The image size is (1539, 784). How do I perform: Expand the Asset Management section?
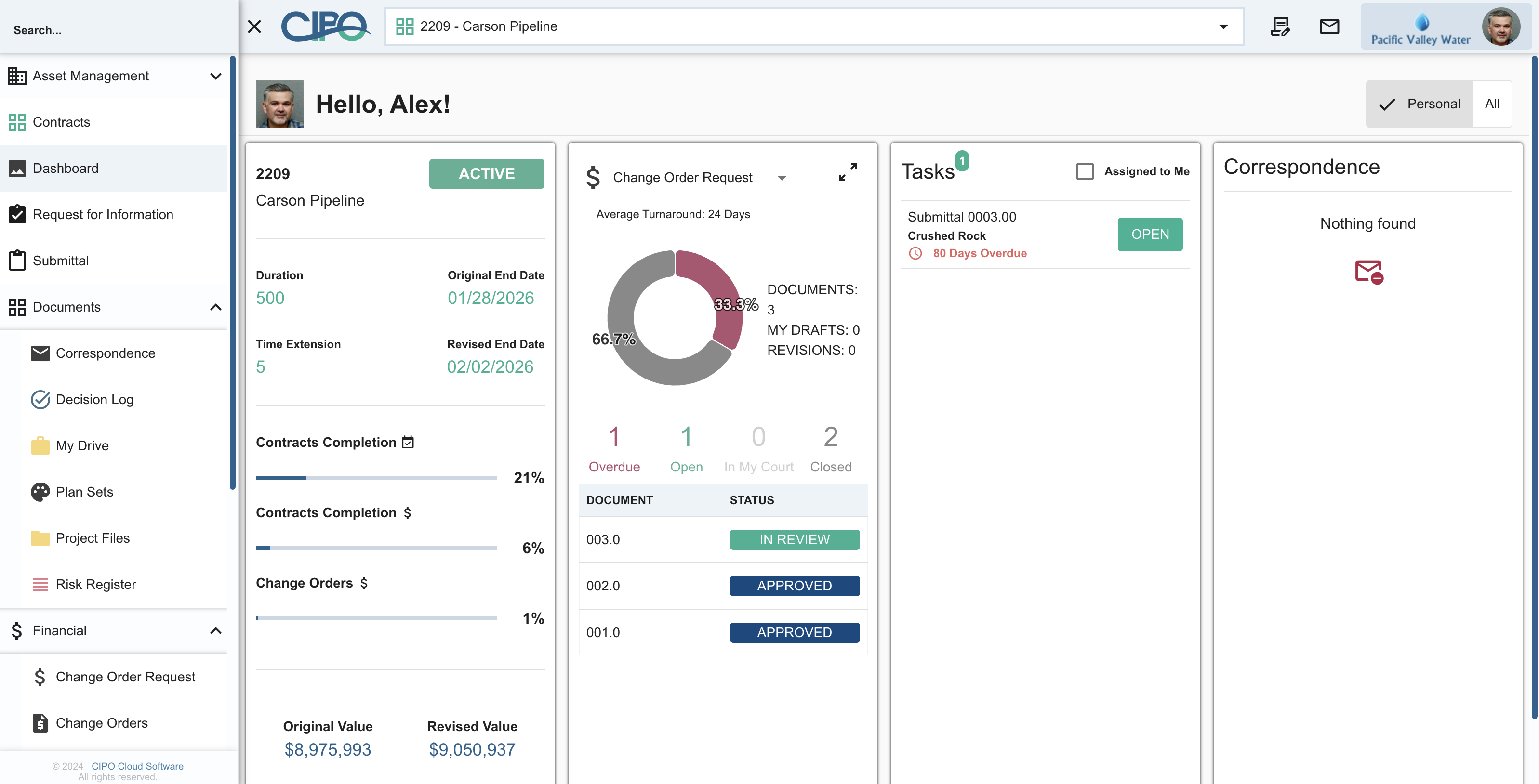coord(216,76)
